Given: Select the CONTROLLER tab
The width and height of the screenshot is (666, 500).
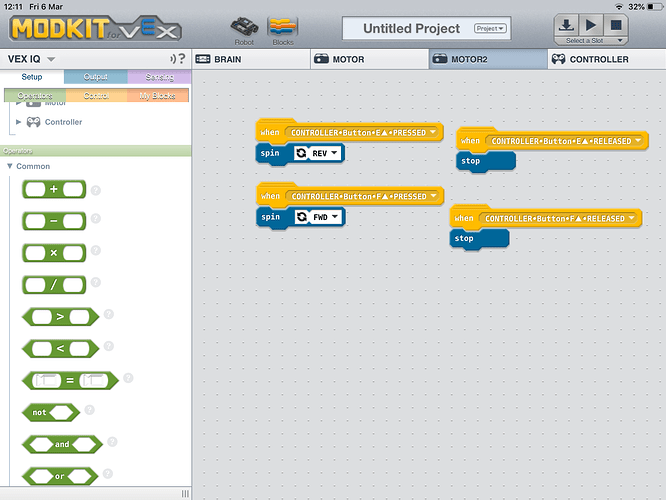Looking at the screenshot, I should click(607, 59).
